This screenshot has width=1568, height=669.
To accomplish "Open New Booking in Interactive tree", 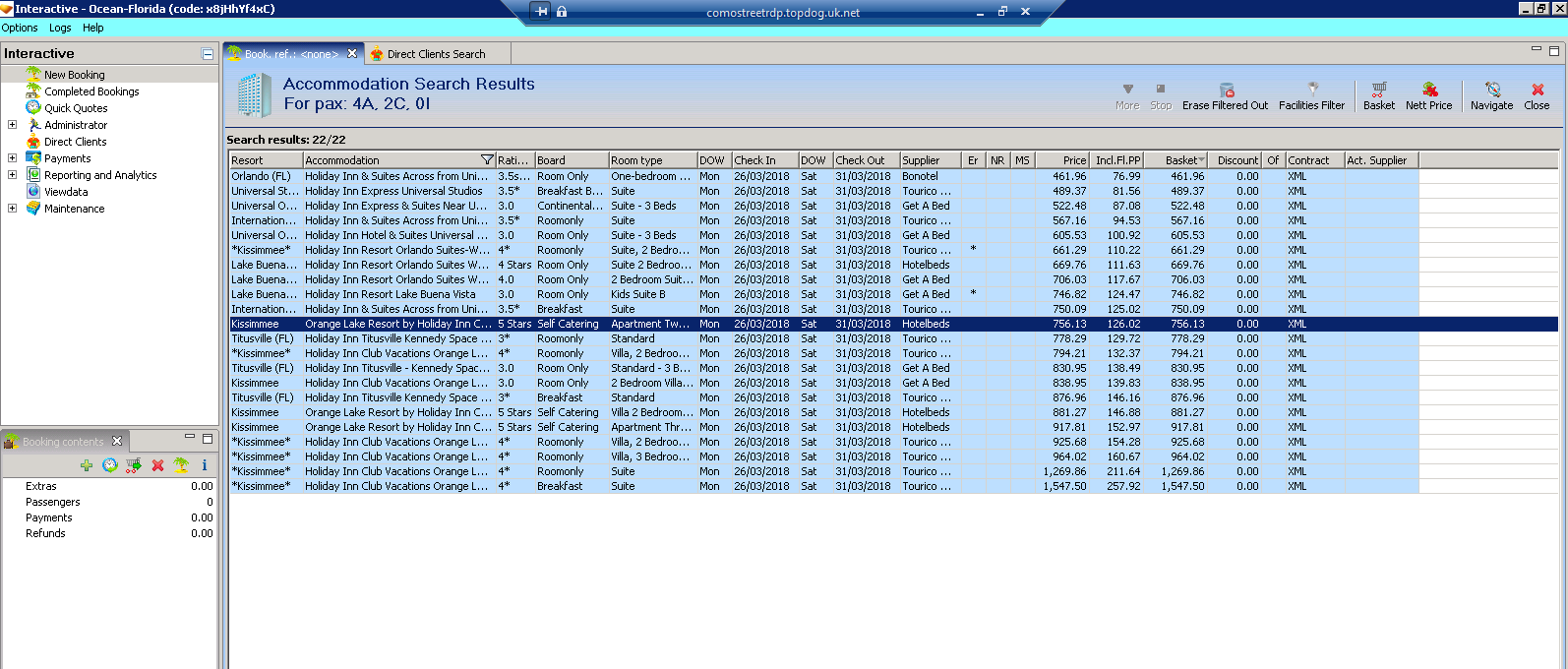I will point(74,75).
